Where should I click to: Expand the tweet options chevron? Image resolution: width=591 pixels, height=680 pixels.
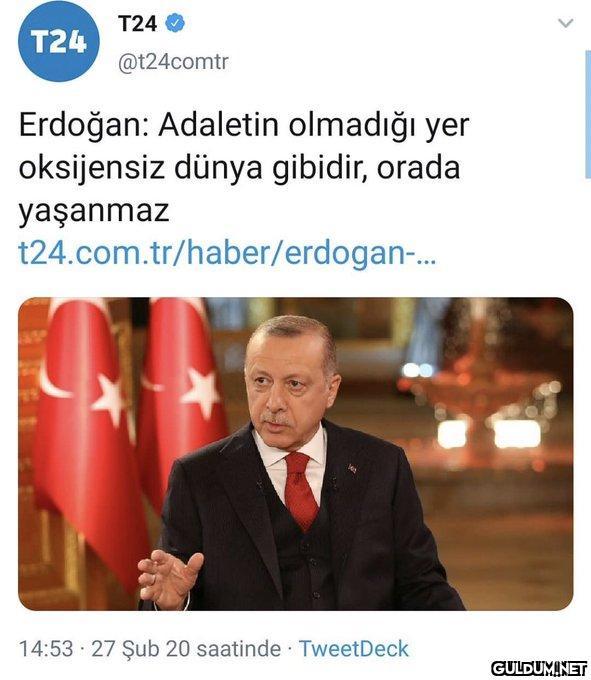click(x=565, y=23)
